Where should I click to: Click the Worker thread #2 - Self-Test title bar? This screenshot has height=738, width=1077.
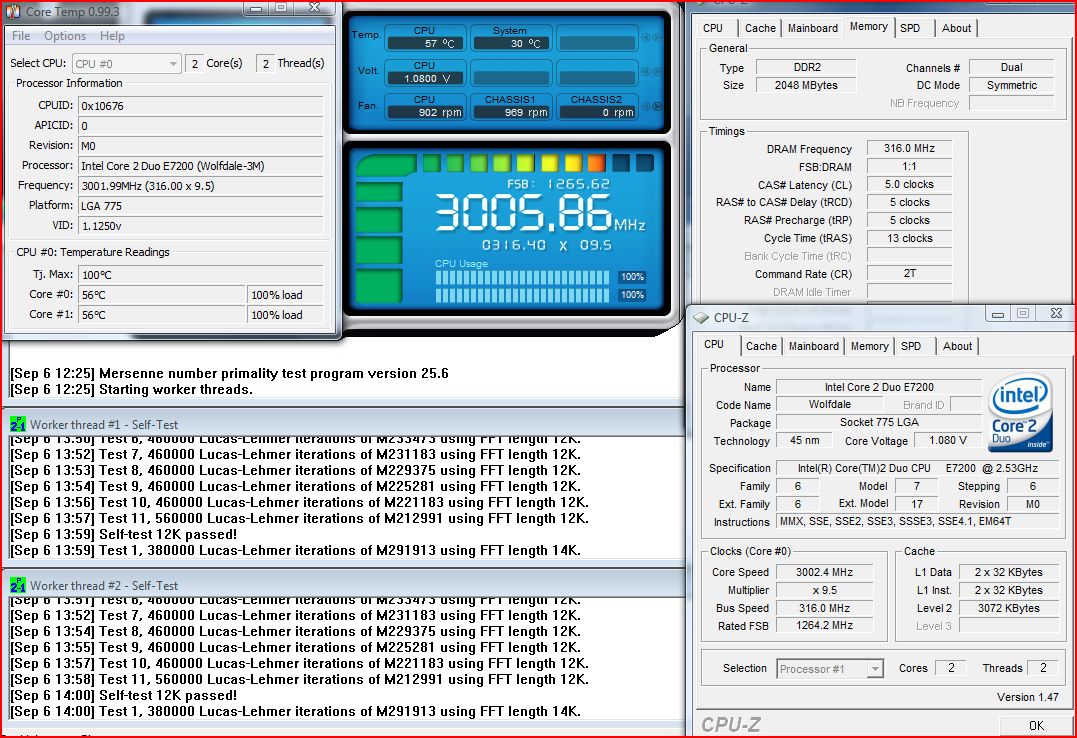point(343,585)
